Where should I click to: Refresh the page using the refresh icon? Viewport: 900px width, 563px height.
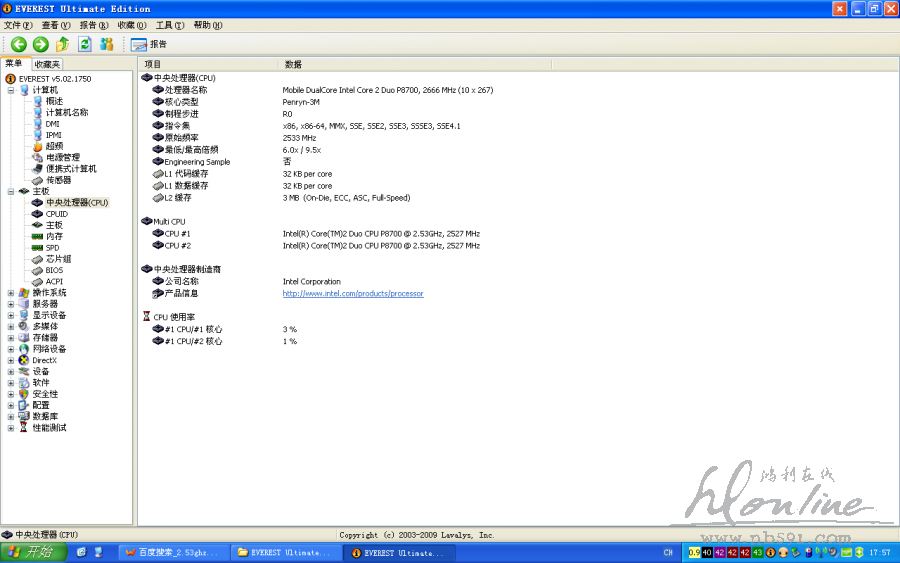pyautogui.click(x=85, y=44)
